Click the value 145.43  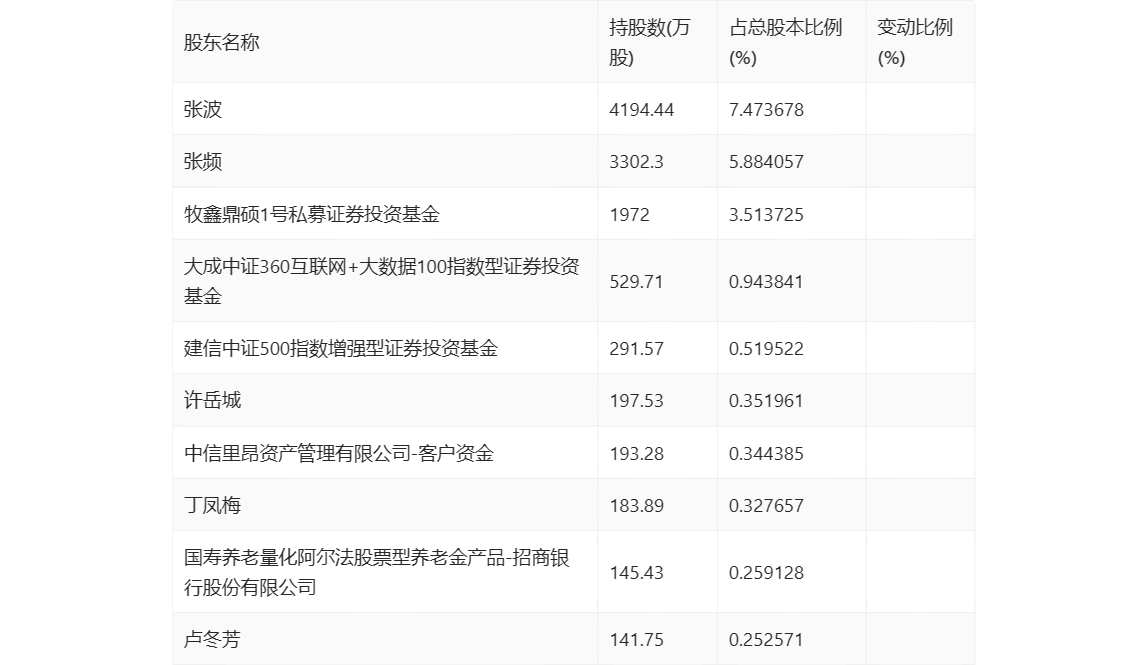(x=636, y=573)
